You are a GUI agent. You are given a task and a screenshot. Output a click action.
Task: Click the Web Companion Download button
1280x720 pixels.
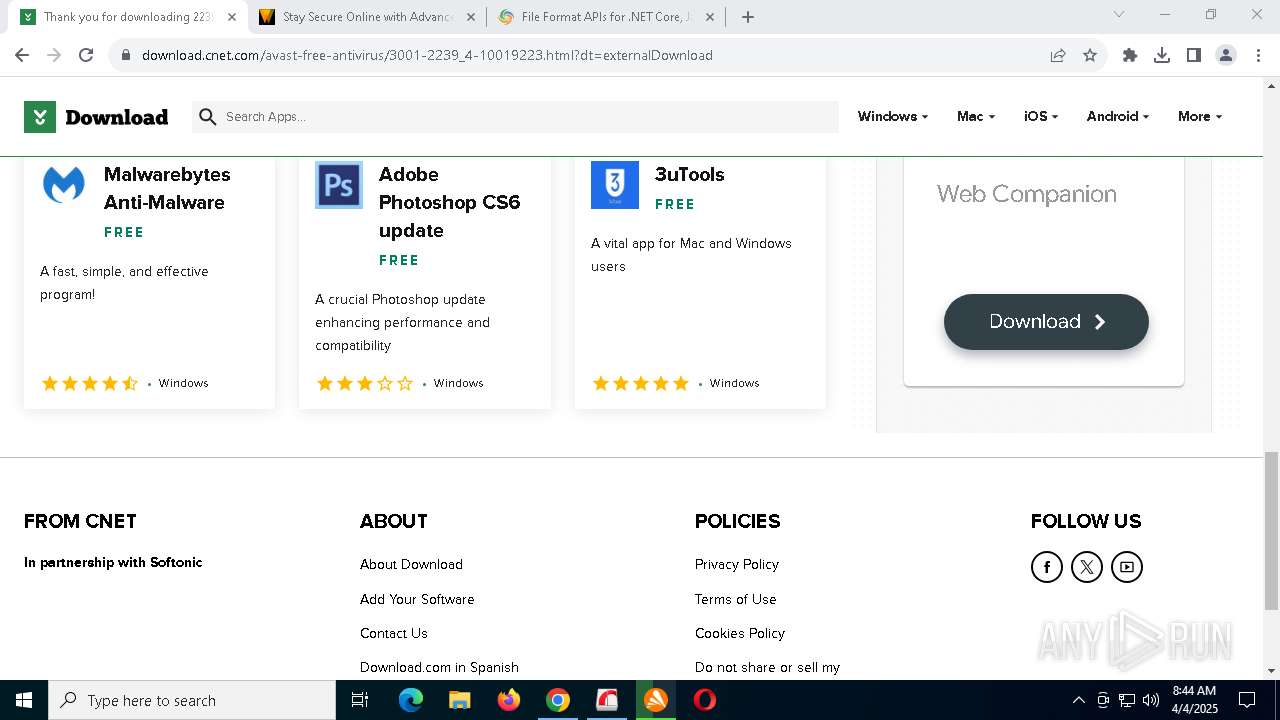click(x=1046, y=322)
